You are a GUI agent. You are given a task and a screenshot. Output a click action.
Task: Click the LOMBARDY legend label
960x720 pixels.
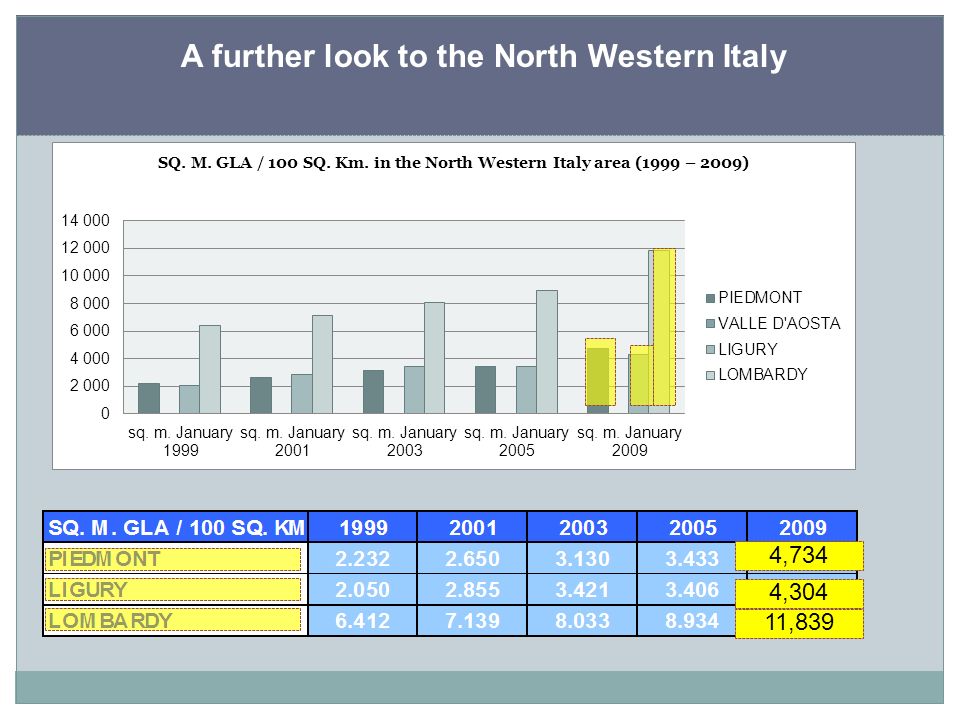pyautogui.click(x=763, y=374)
